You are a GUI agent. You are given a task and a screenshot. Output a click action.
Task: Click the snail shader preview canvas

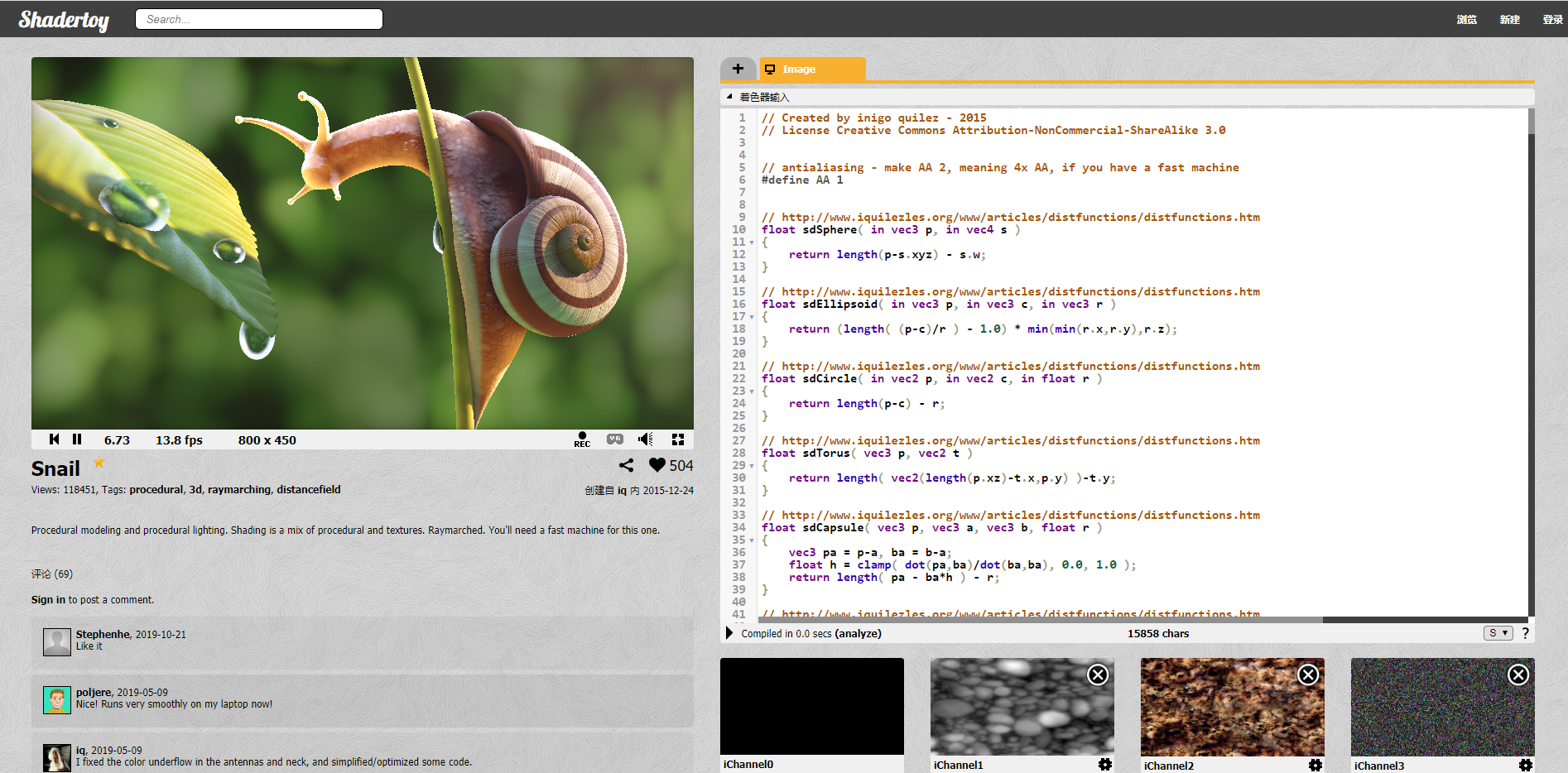click(363, 243)
